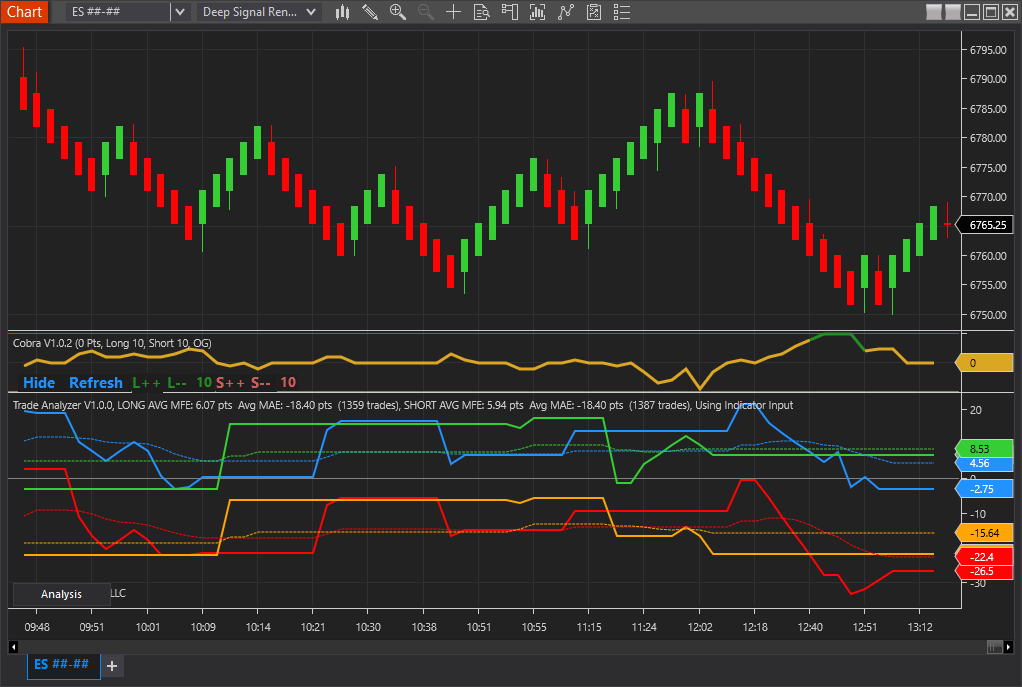Activate the crosshair cursor icon

tap(454, 12)
